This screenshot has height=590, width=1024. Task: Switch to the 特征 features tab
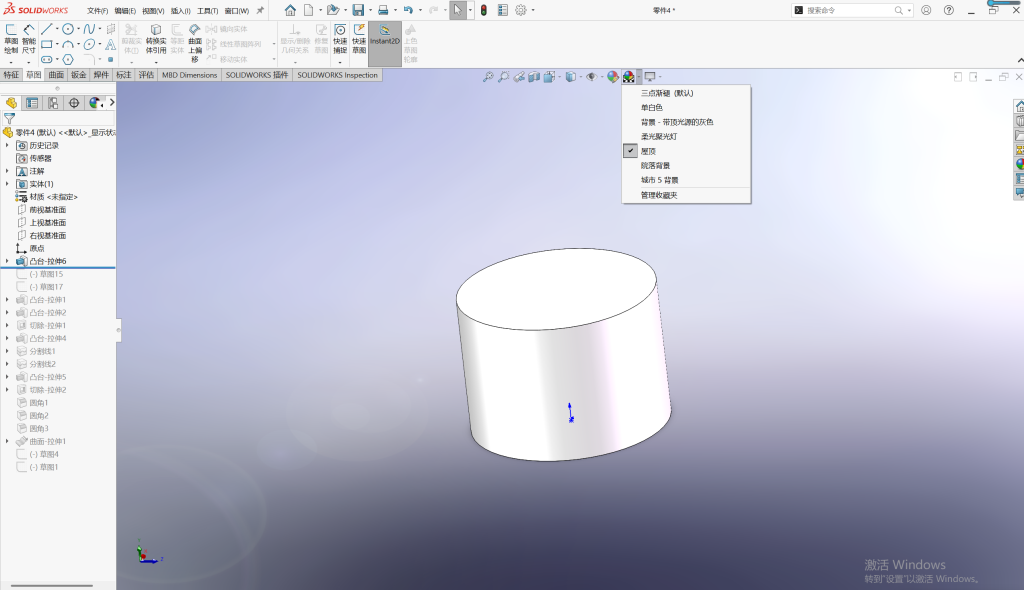pos(11,75)
